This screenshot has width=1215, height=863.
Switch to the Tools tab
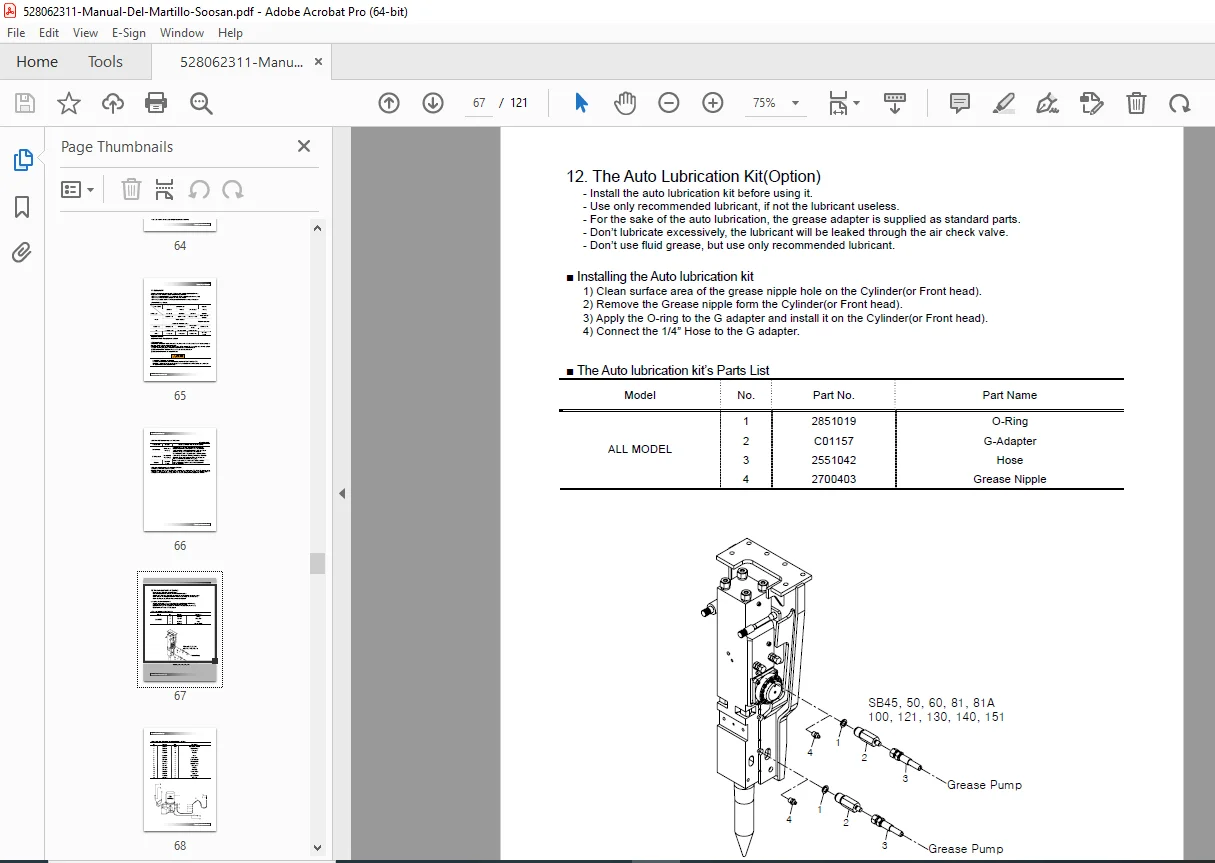click(x=105, y=62)
